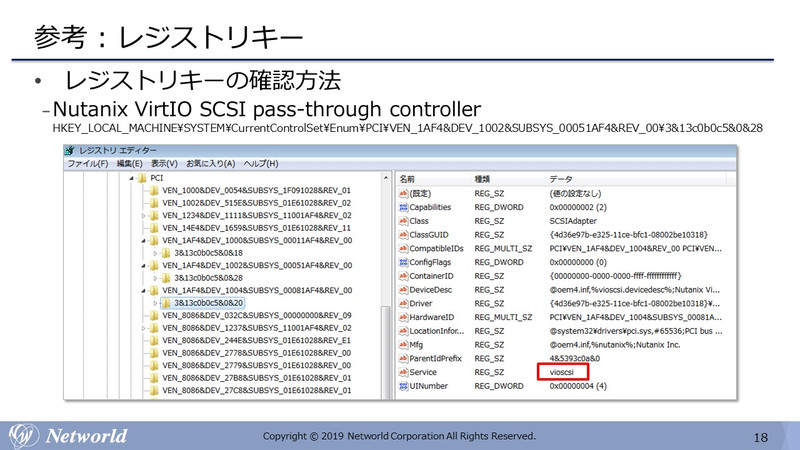Screen dimensions: 800x450
Task: Click the 'vioscsi' Service data value
Action: (561, 372)
